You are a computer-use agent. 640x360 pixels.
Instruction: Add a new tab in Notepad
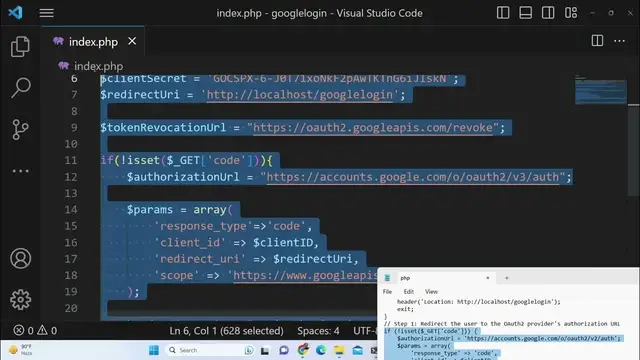(x=507, y=278)
